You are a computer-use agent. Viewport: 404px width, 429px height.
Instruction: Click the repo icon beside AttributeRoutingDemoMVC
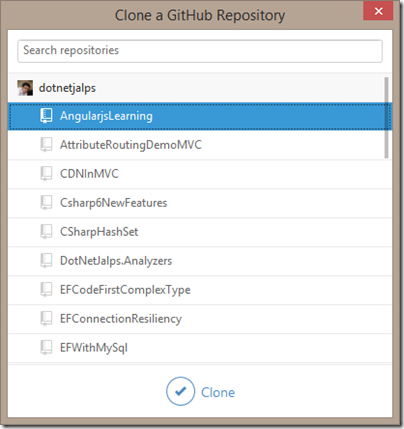point(46,145)
